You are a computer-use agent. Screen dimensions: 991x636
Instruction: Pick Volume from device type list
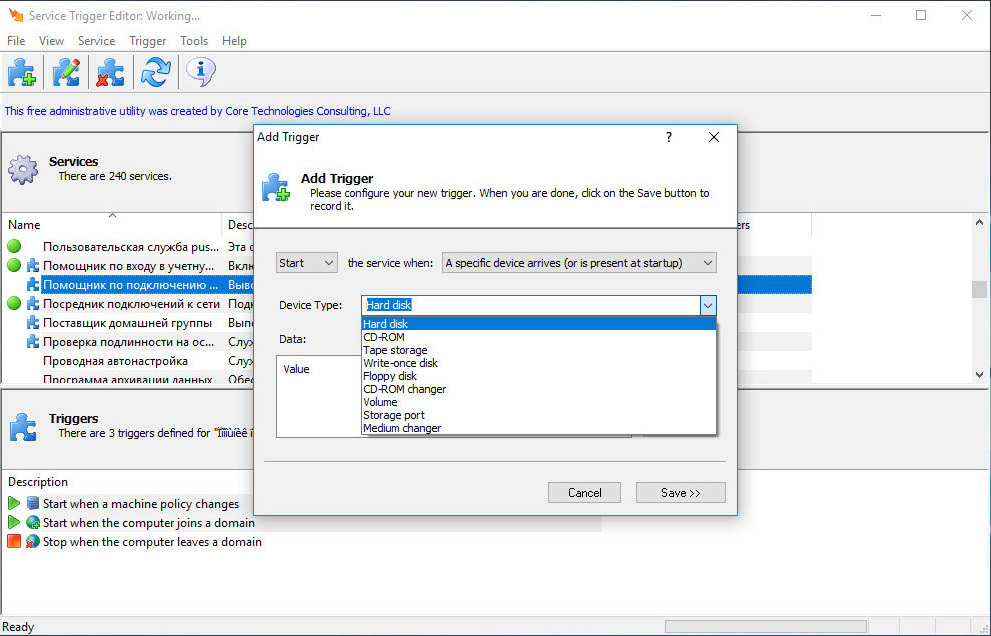click(538, 402)
